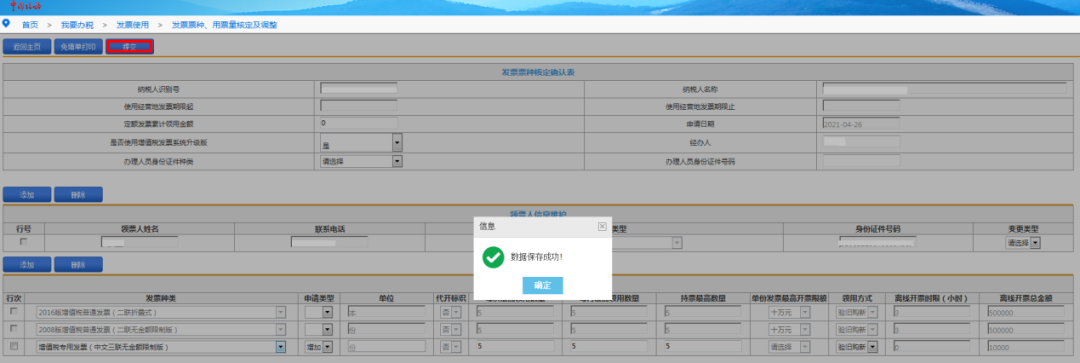Open the 是否使用增值税发票系统升级版 dropdown
1080x363 pixels.
coord(362,143)
